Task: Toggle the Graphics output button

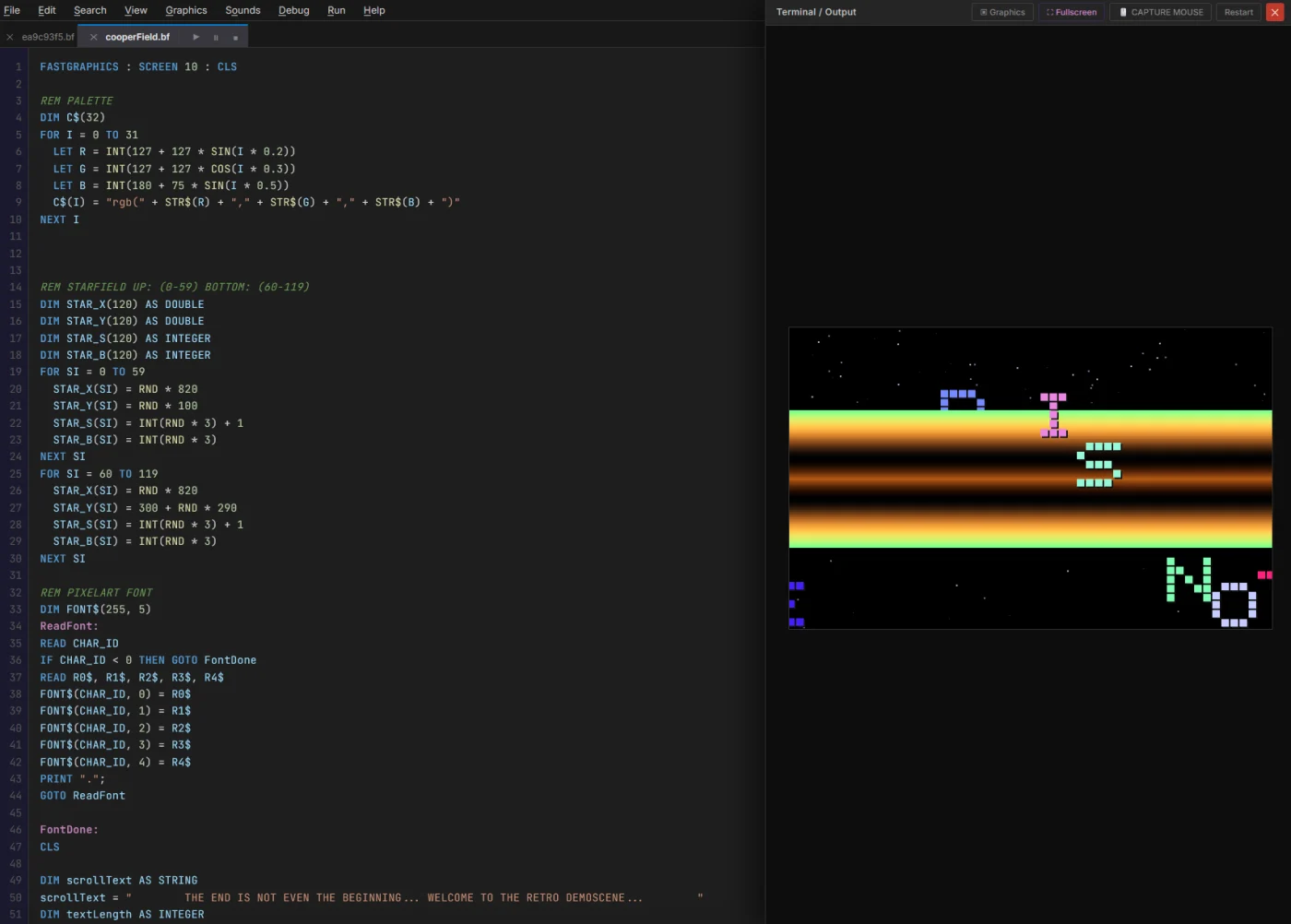Action: pos(1002,12)
